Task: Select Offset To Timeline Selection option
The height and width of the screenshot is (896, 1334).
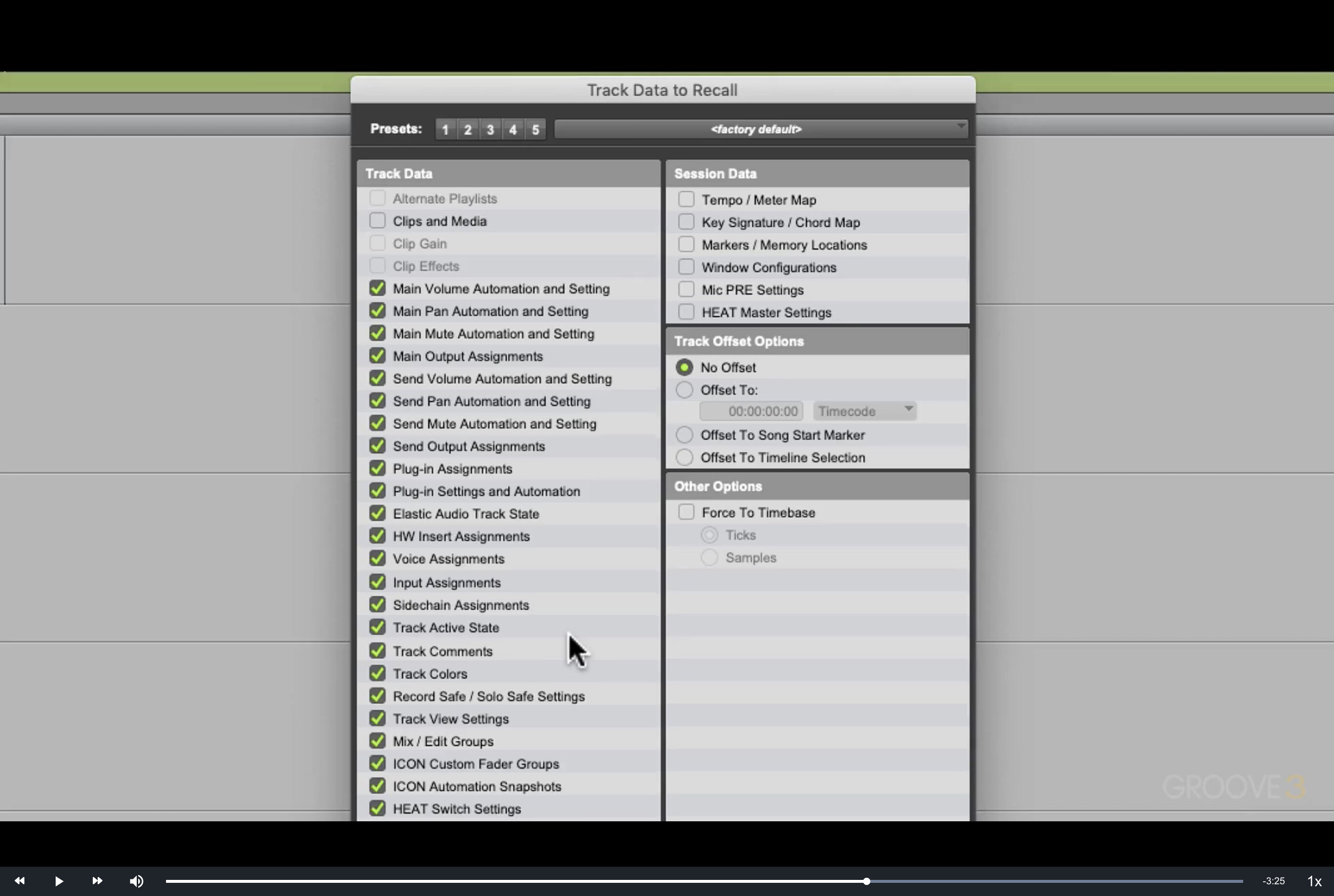Action: click(684, 457)
